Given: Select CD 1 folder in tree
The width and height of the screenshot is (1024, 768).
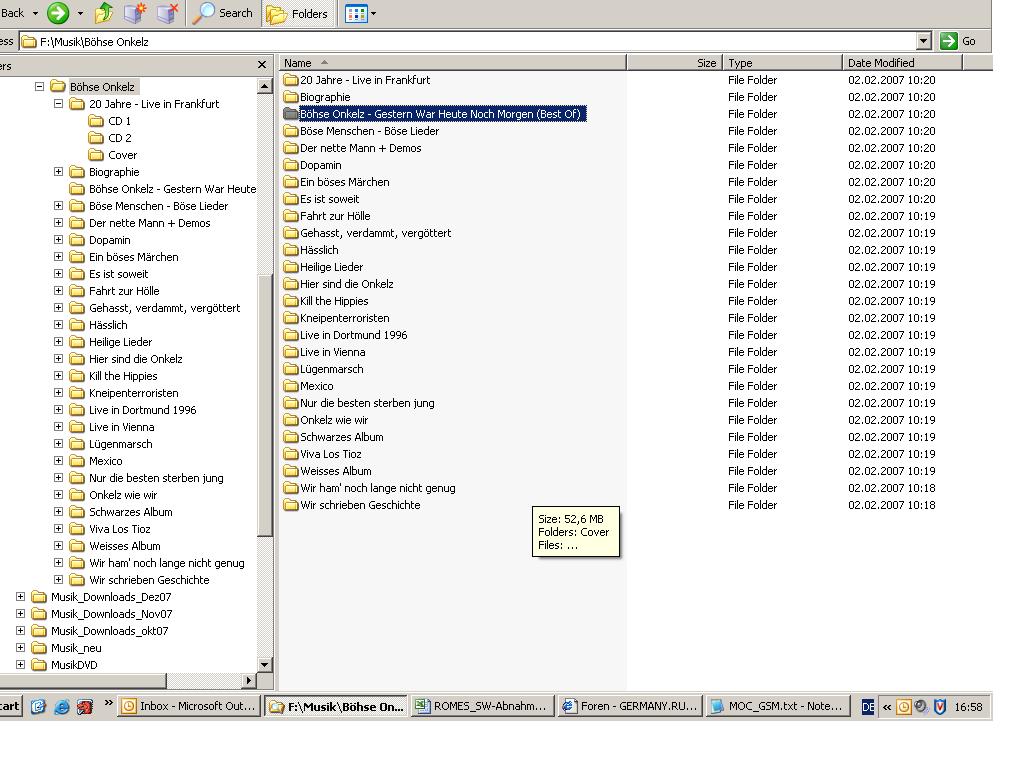Looking at the screenshot, I should point(119,121).
